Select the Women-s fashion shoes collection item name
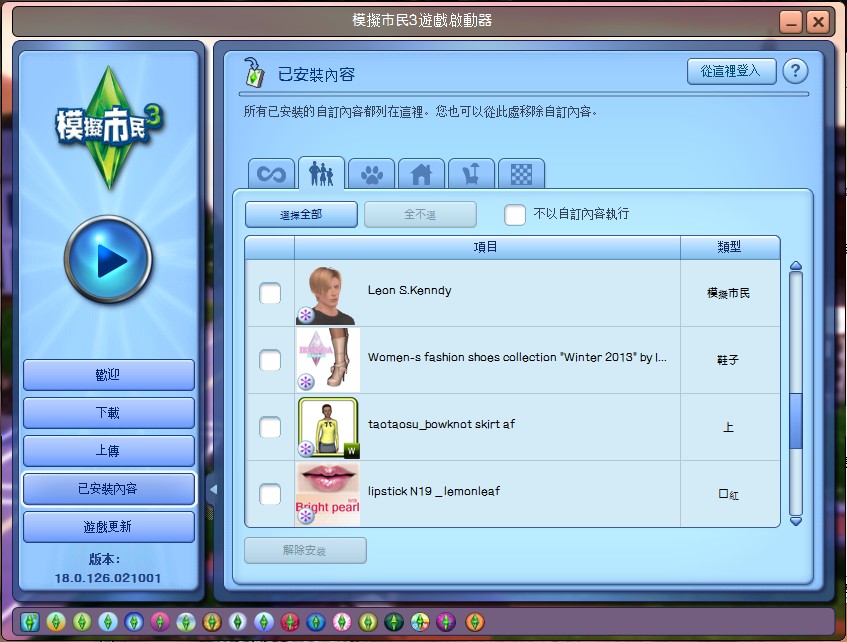 point(517,358)
